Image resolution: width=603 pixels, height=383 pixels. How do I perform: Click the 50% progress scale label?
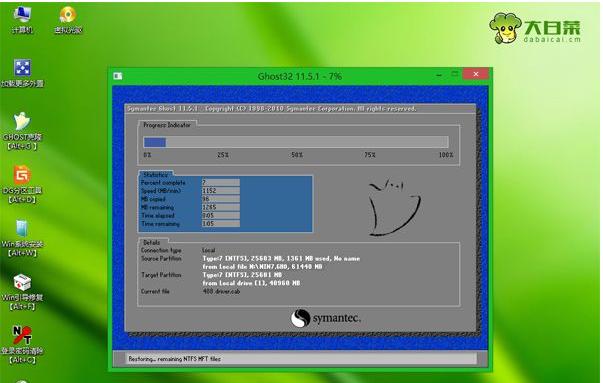(x=297, y=155)
